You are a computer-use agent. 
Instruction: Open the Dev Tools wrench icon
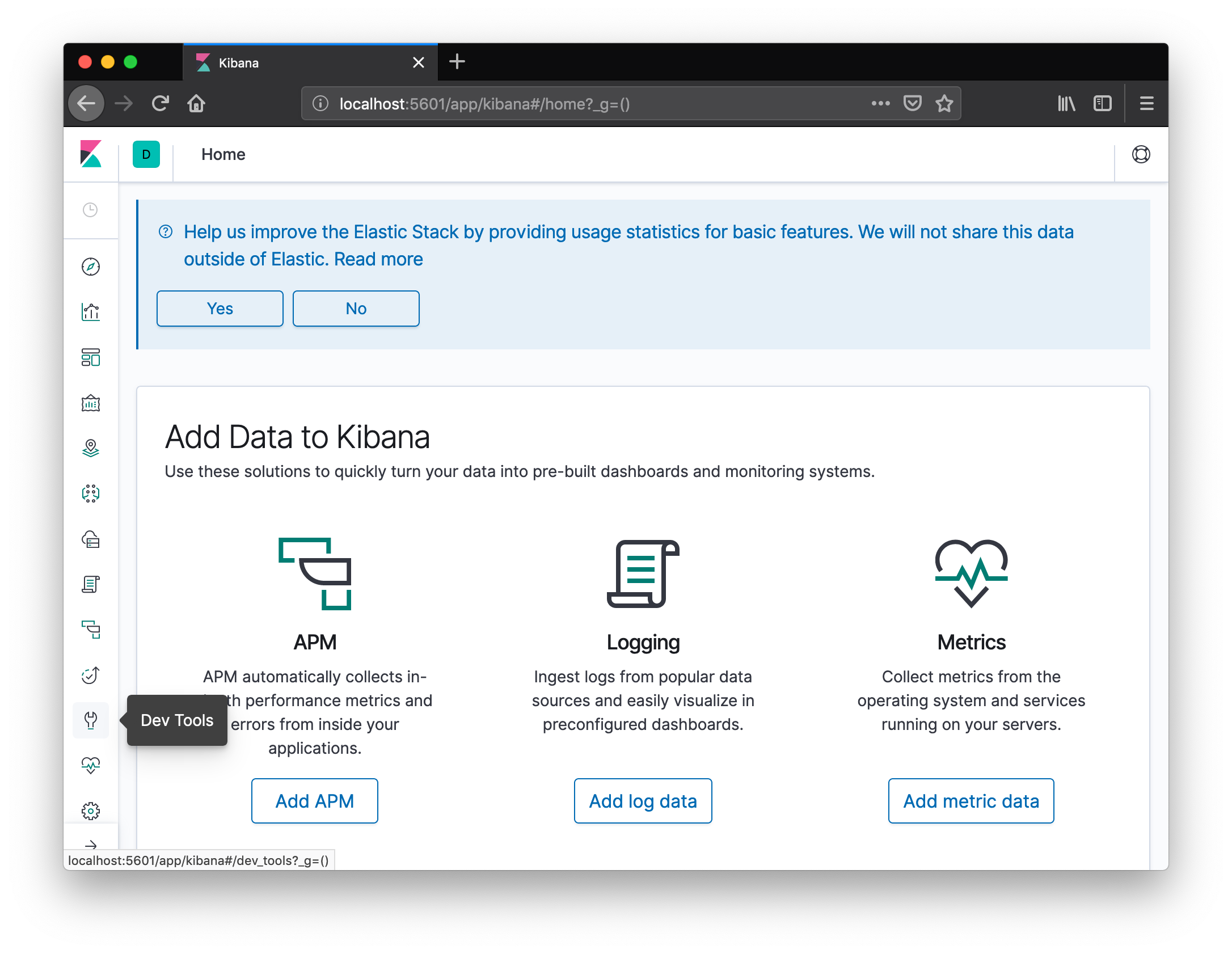91,720
